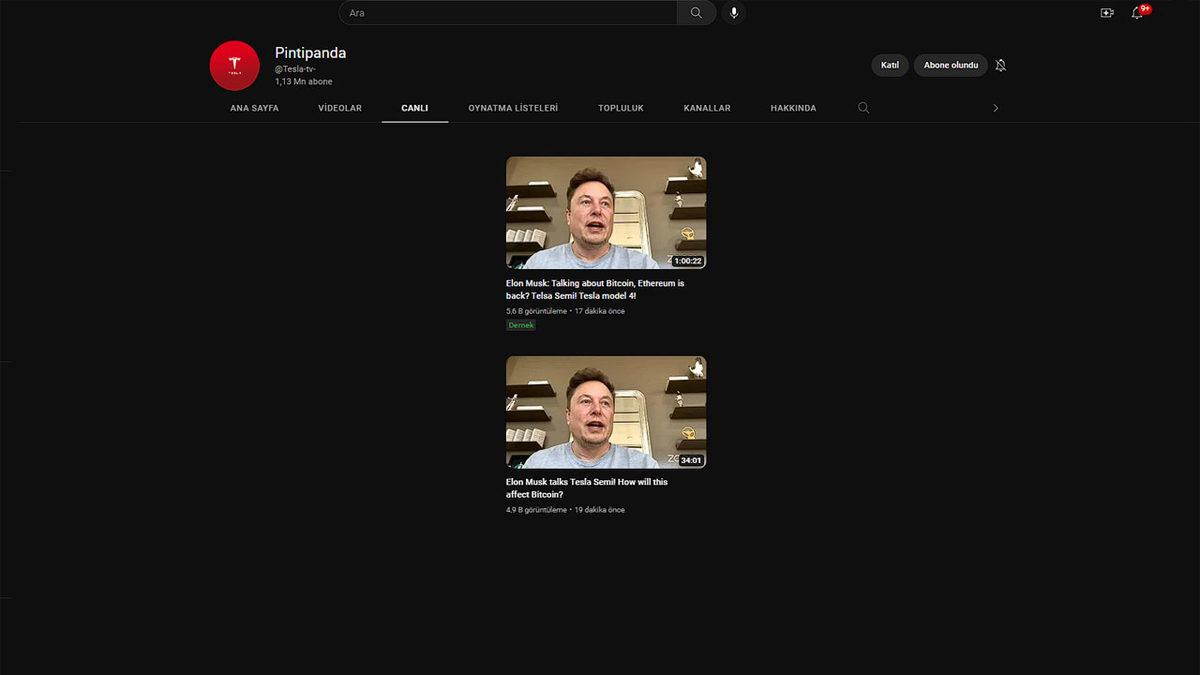The height and width of the screenshot is (675, 1200).
Task: Click the 34:01 video thumbnail
Action: 606,410
